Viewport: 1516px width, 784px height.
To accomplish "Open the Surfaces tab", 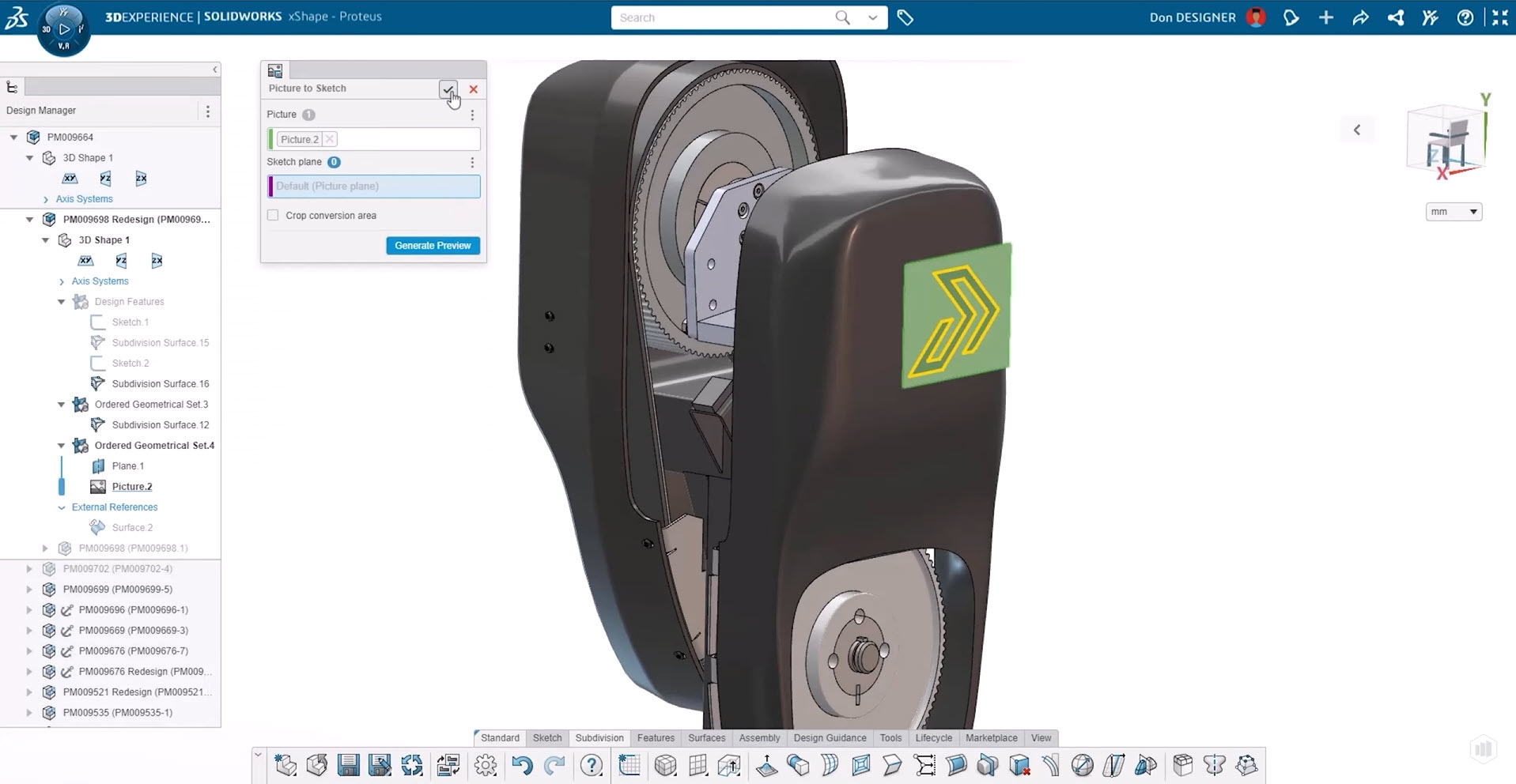I will pyautogui.click(x=706, y=738).
